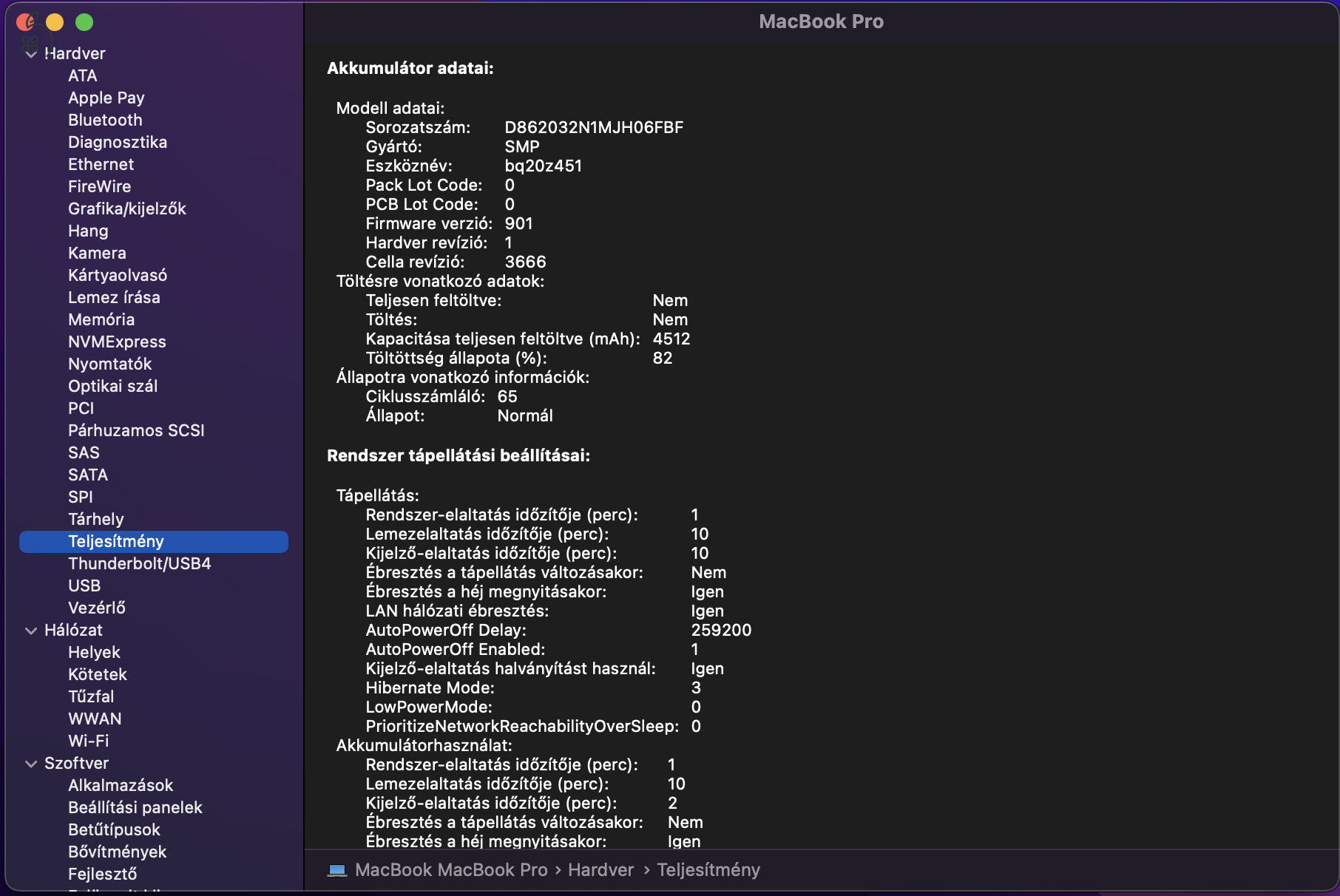Select Kamera in the sidebar
The image size is (1340, 896).
click(x=97, y=253)
